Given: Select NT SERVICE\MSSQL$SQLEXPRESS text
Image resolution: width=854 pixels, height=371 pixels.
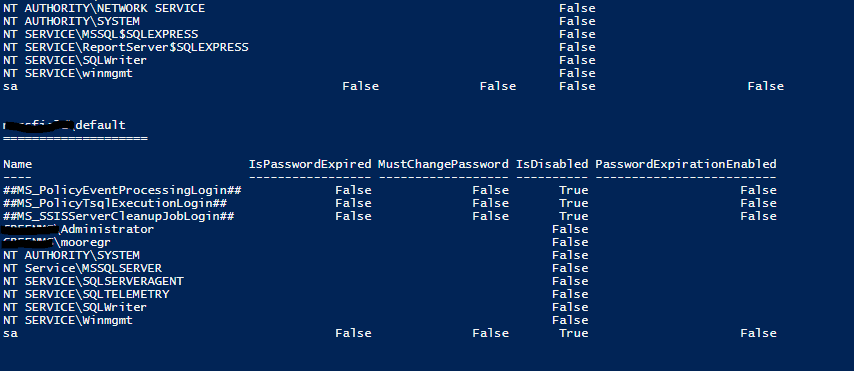Looking at the screenshot, I should tap(100, 34).
